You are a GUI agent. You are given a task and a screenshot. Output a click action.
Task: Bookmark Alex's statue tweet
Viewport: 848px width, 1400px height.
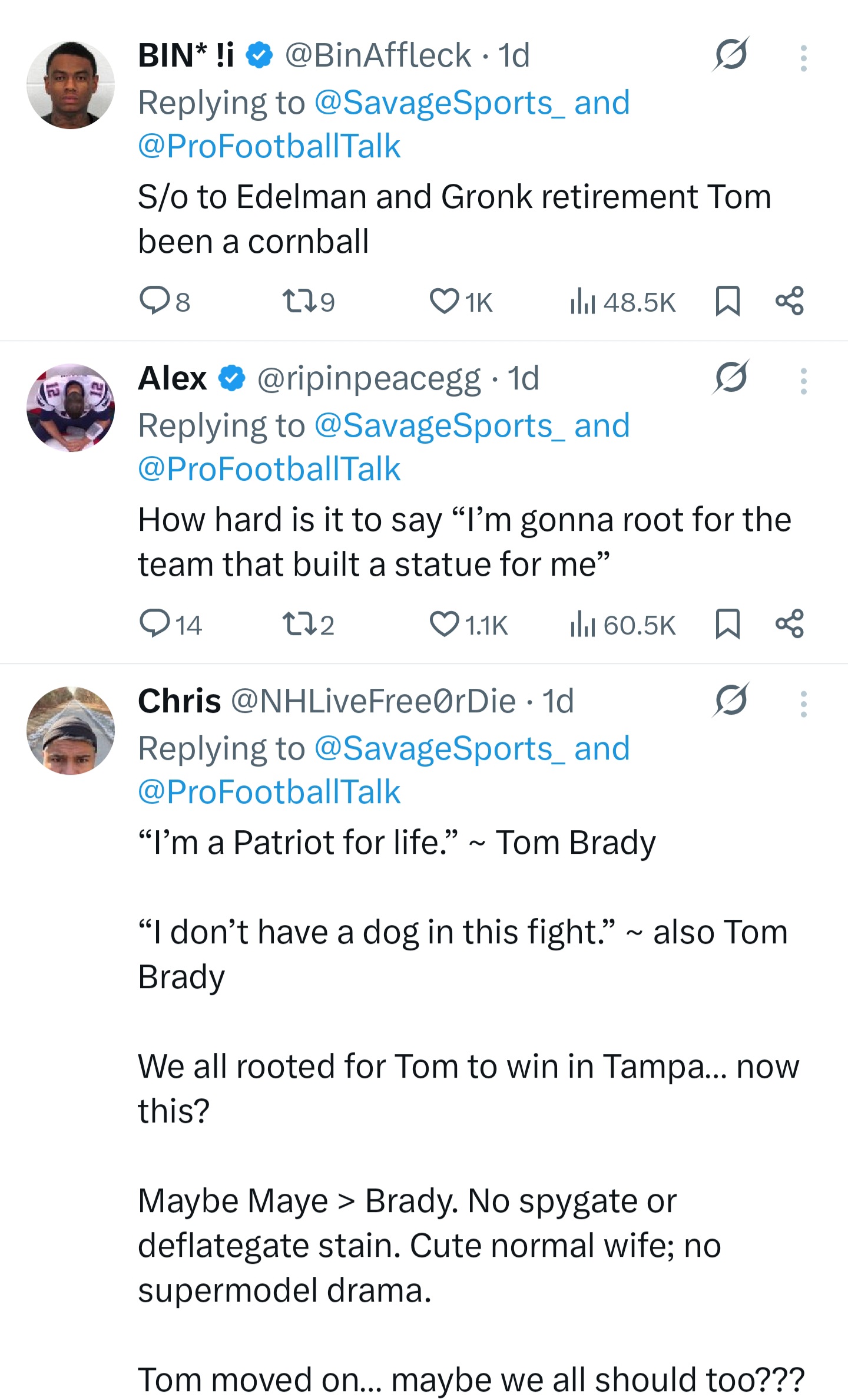[727, 623]
